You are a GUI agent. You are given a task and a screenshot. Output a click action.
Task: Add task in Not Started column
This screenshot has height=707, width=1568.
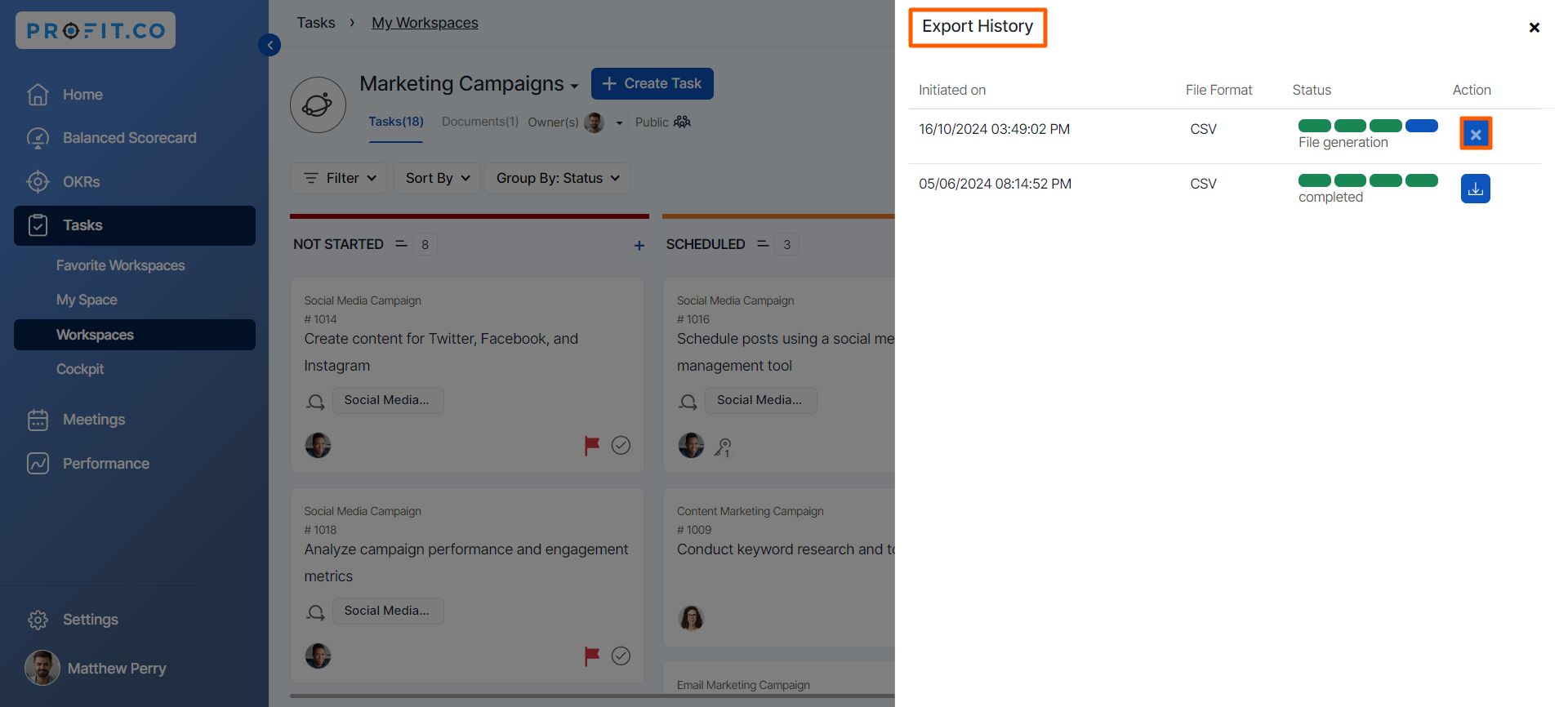click(639, 245)
